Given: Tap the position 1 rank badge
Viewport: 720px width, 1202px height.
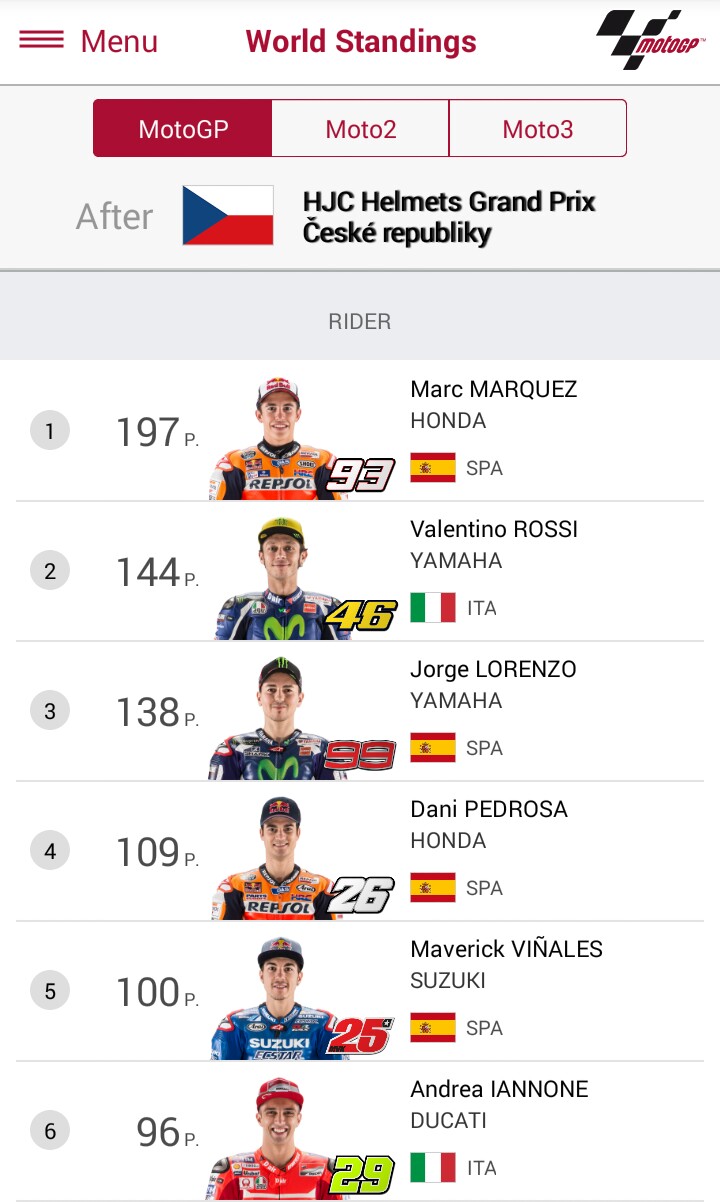Looking at the screenshot, I should [x=50, y=432].
